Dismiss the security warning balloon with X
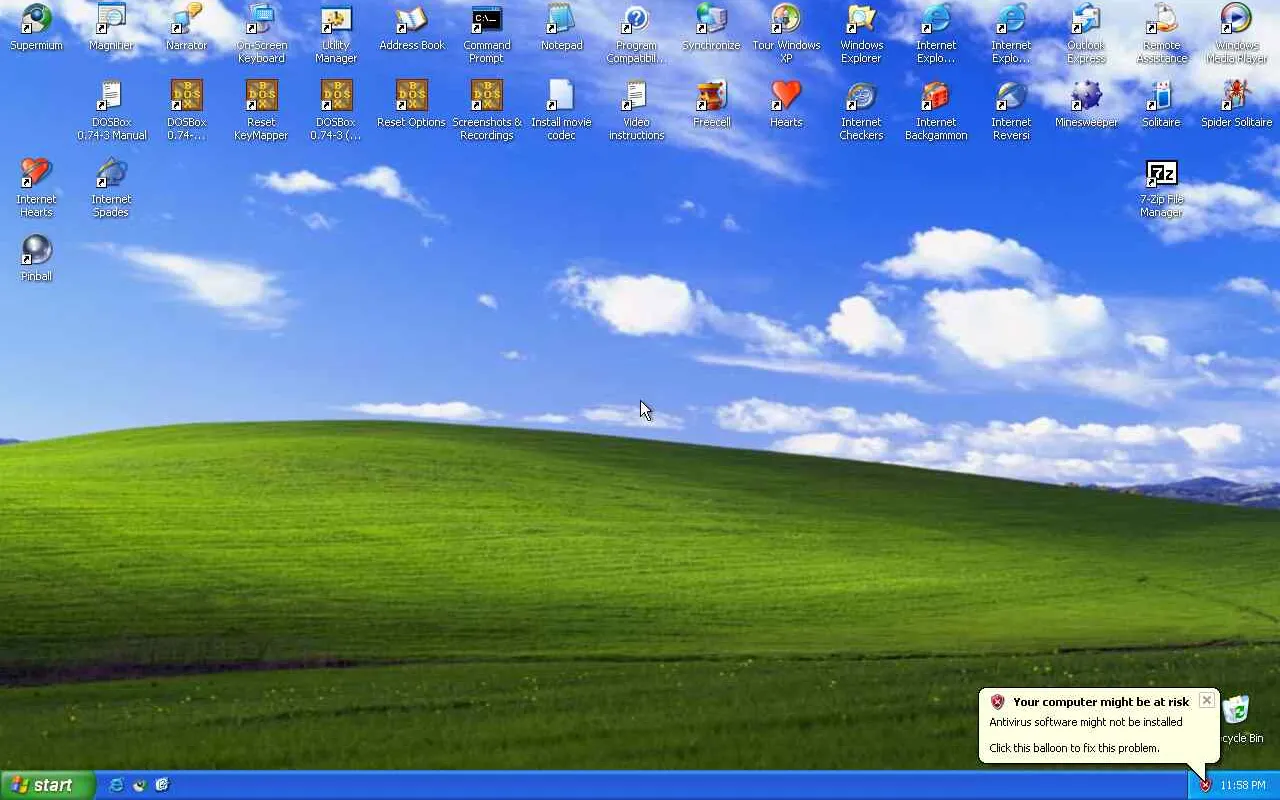Viewport: 1280px width, 800px height. (x=1206, y=700)
